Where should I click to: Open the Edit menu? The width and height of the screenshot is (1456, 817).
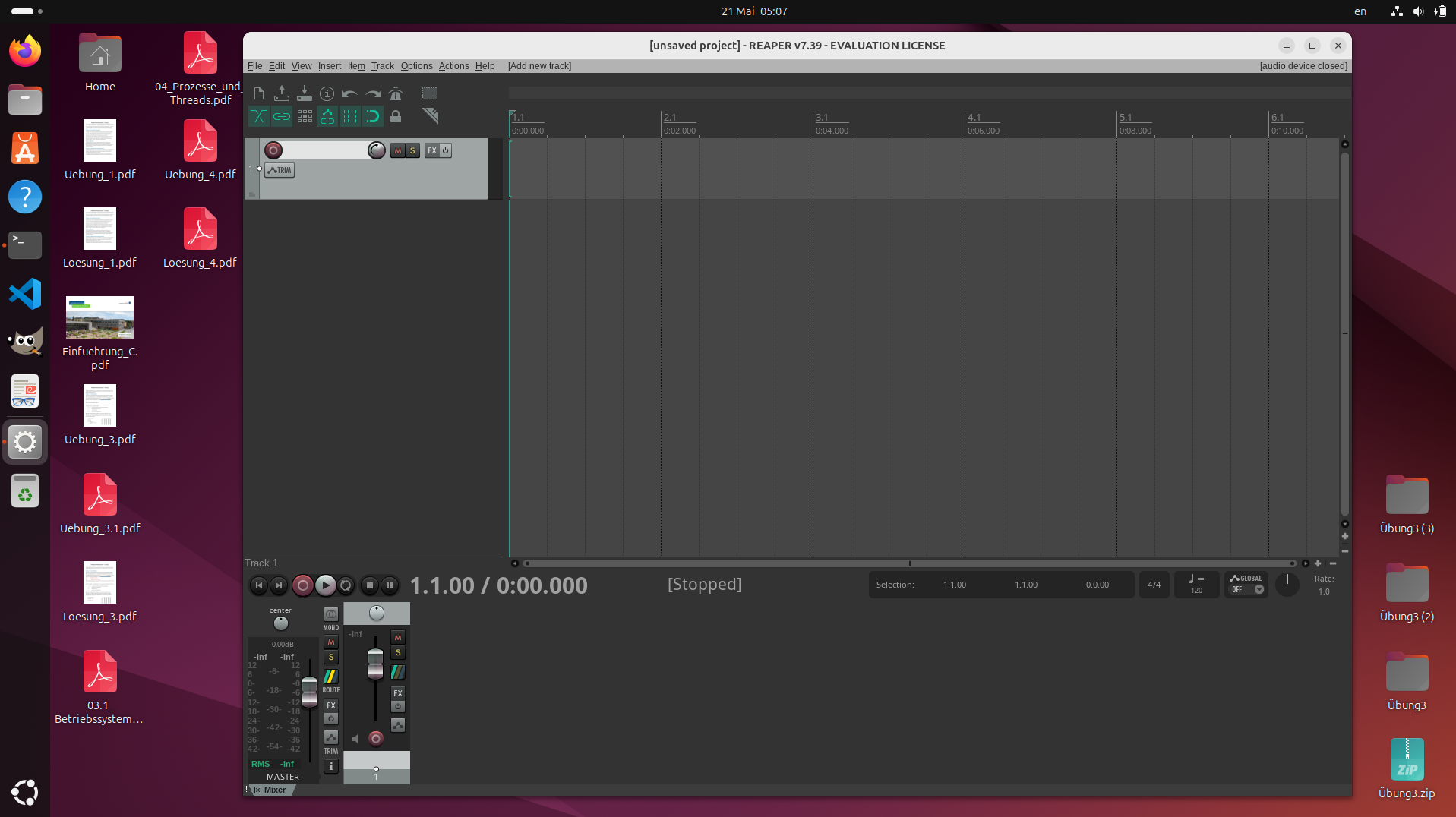point(276,66)
